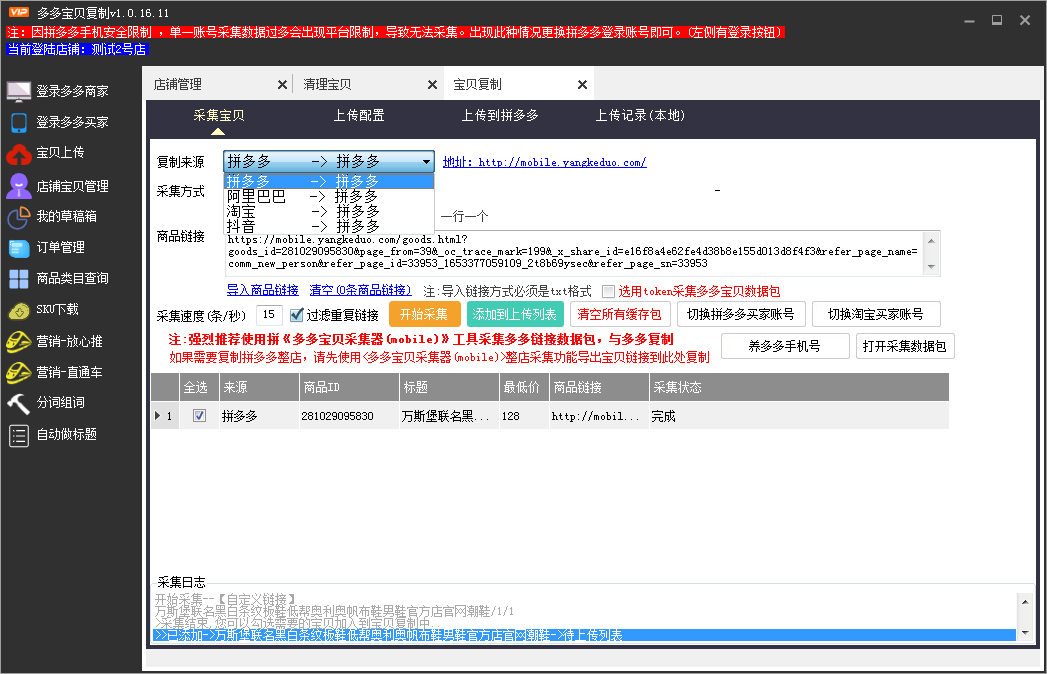
Task: Open the mobile.yangkeduo.com address link
Action: [x=544, y=162]
